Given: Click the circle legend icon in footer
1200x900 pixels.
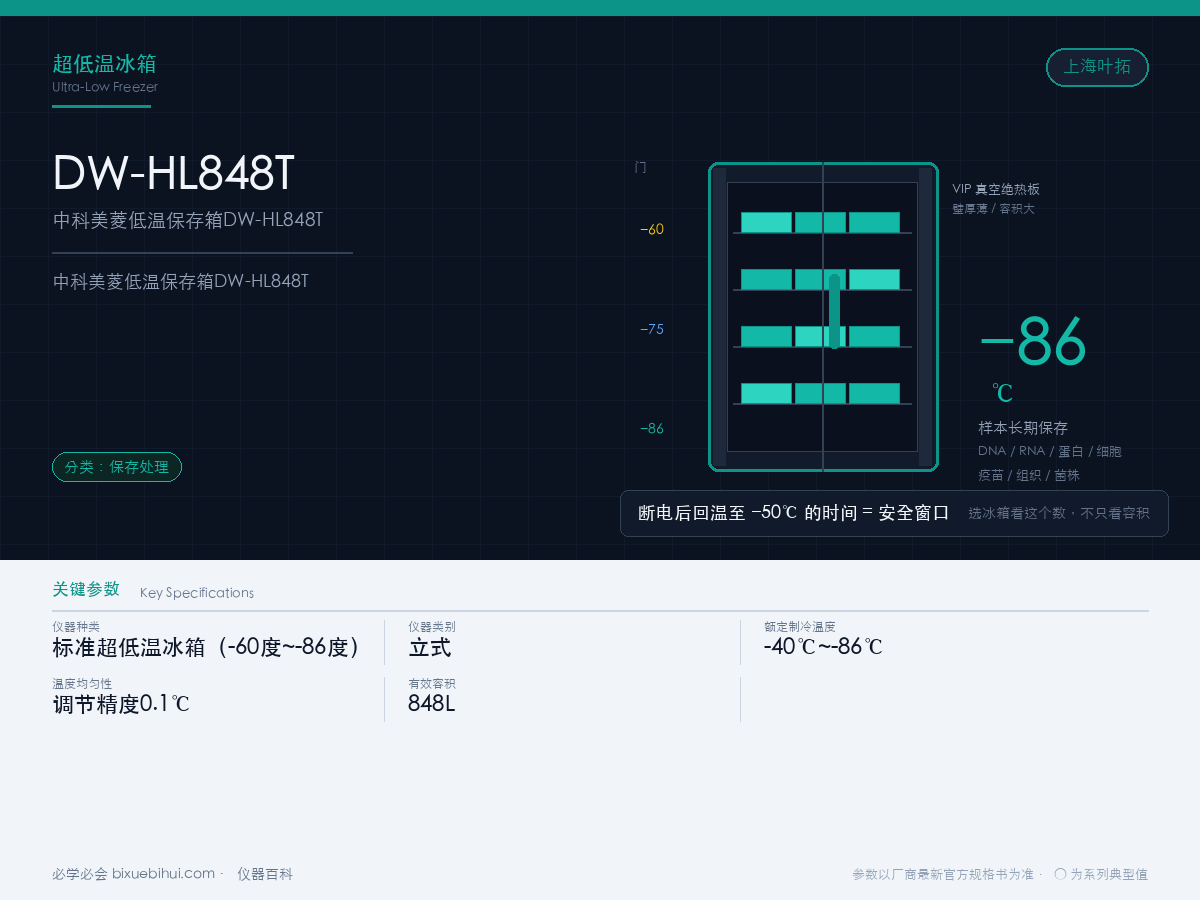Looking at the screenshot, I should [x=1060, y=873].
